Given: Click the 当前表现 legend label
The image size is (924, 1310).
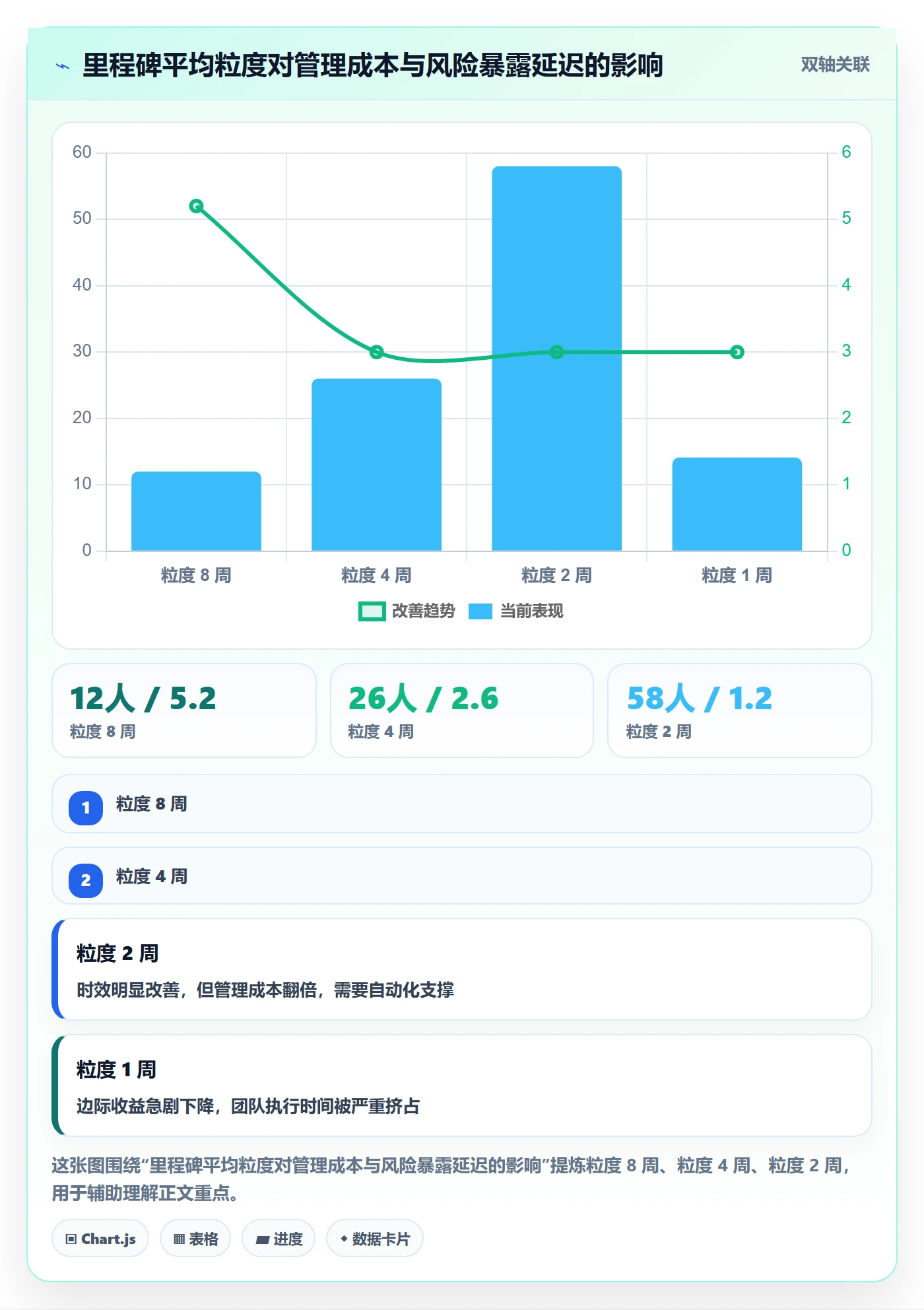Looking at the screenshot, I should click(x=531, y=611).
